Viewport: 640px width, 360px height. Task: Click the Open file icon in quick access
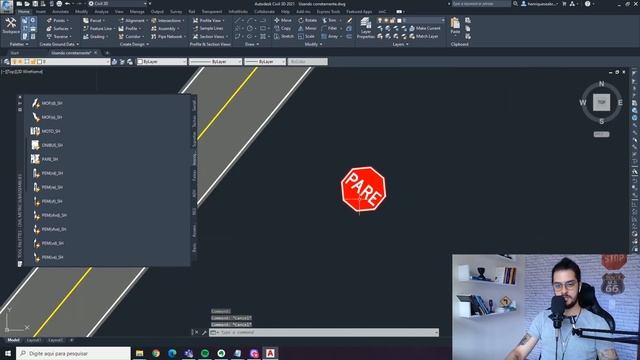coord(27,4)
